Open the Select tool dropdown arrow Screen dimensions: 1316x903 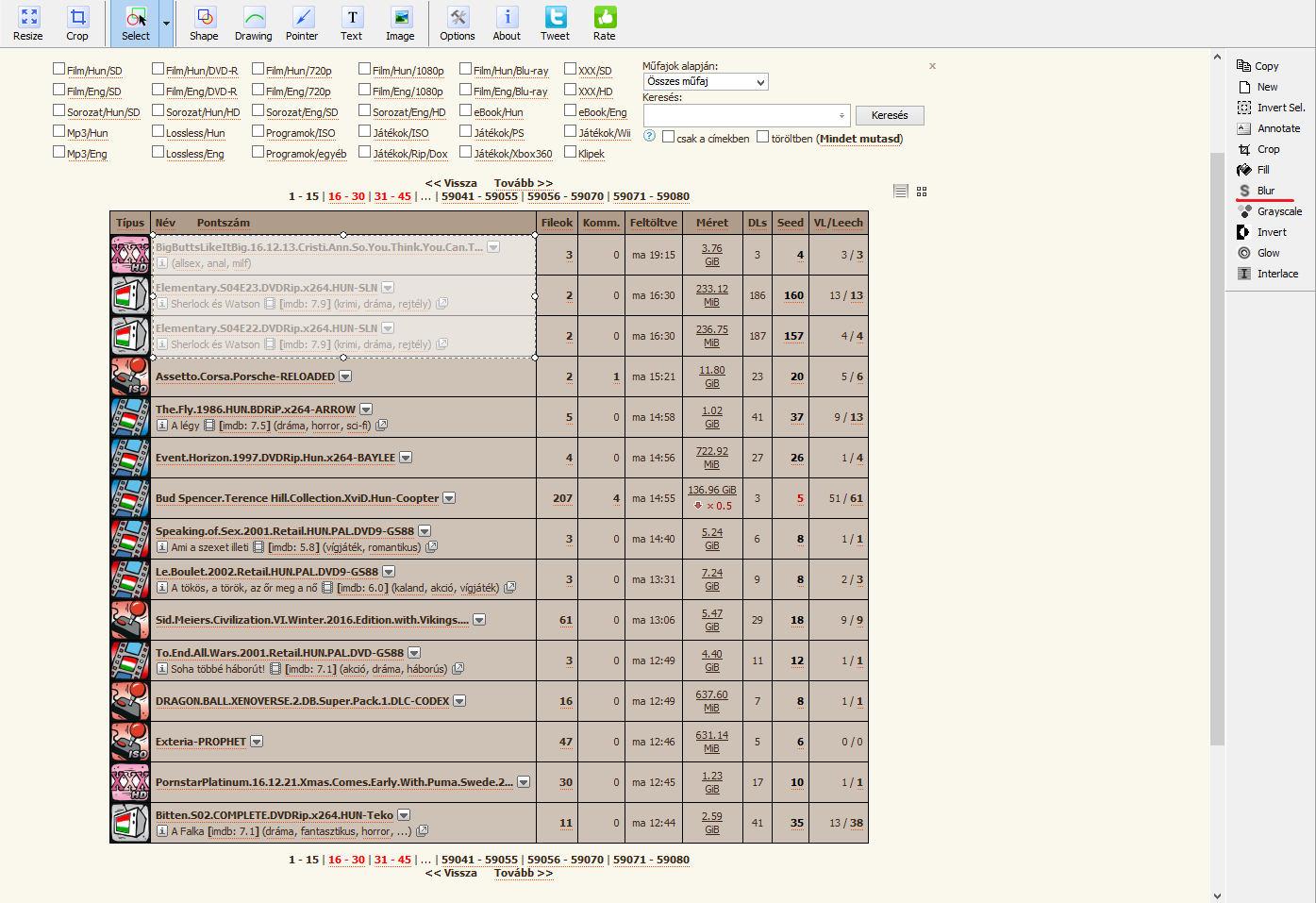167,24
